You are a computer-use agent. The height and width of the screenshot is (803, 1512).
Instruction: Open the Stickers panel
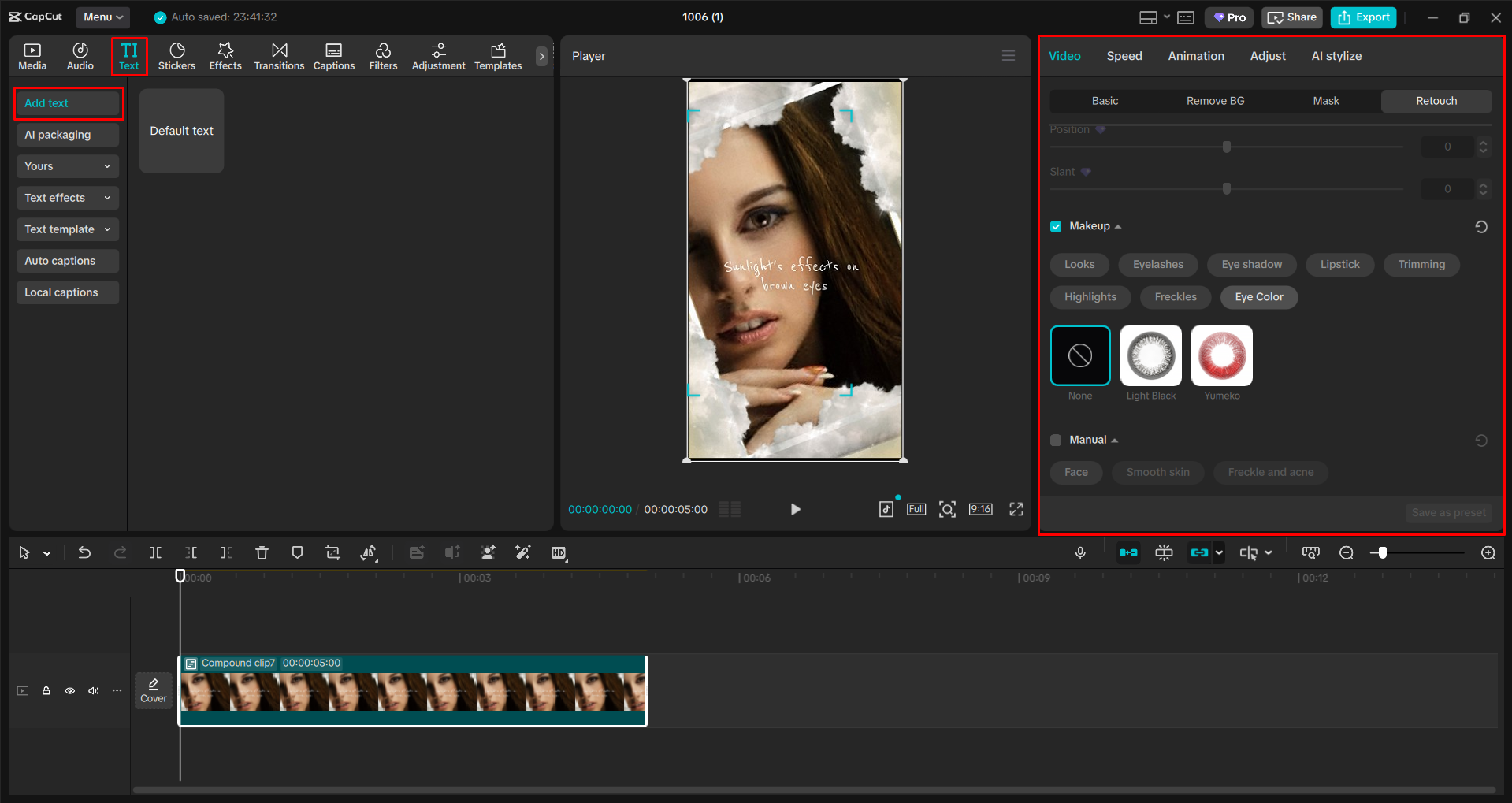pos(176,55)
